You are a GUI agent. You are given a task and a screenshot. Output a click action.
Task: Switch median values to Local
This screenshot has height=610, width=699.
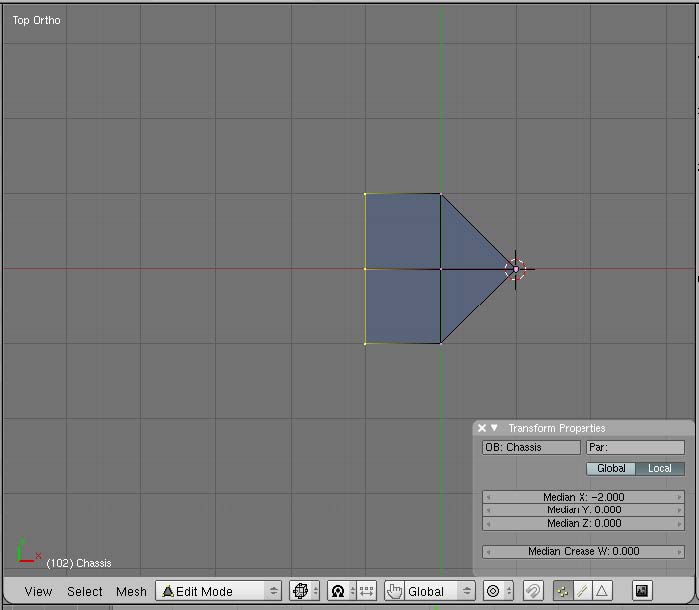660,468
